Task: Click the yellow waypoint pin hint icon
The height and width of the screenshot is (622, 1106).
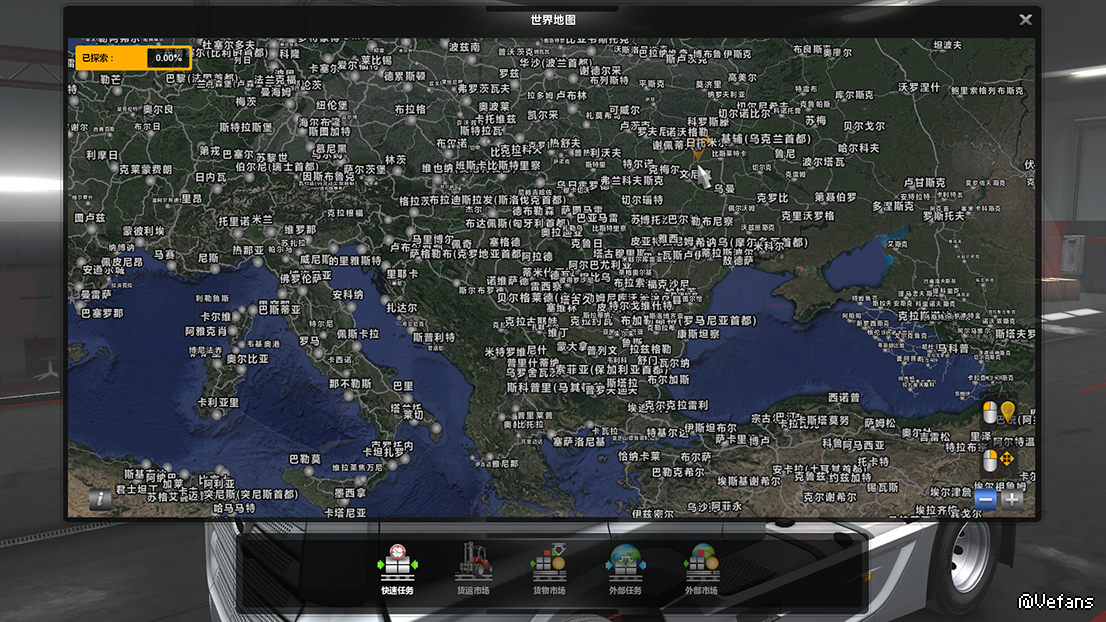Action: [x=1008, y=411]
